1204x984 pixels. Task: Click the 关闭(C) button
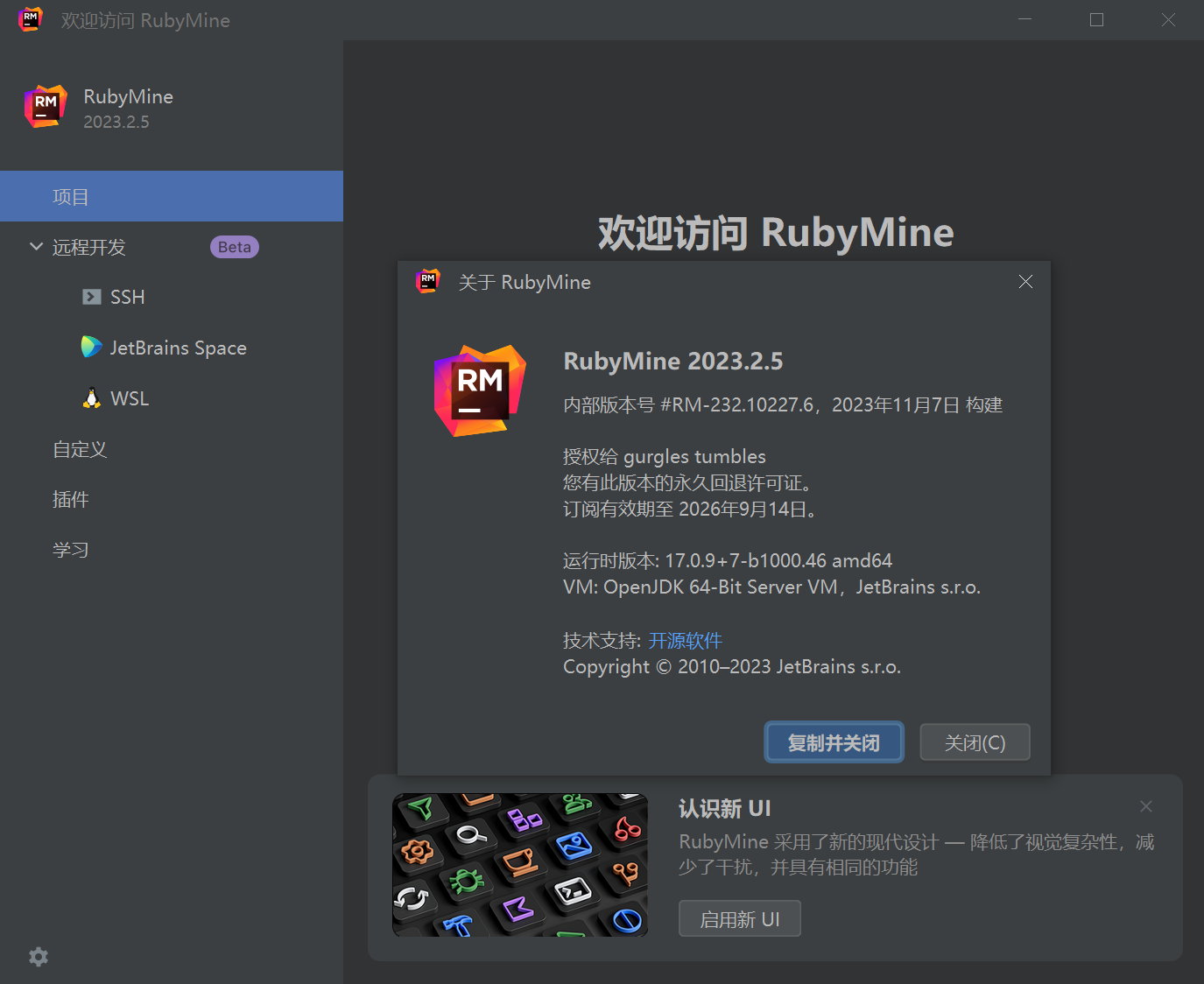(975, 742)
